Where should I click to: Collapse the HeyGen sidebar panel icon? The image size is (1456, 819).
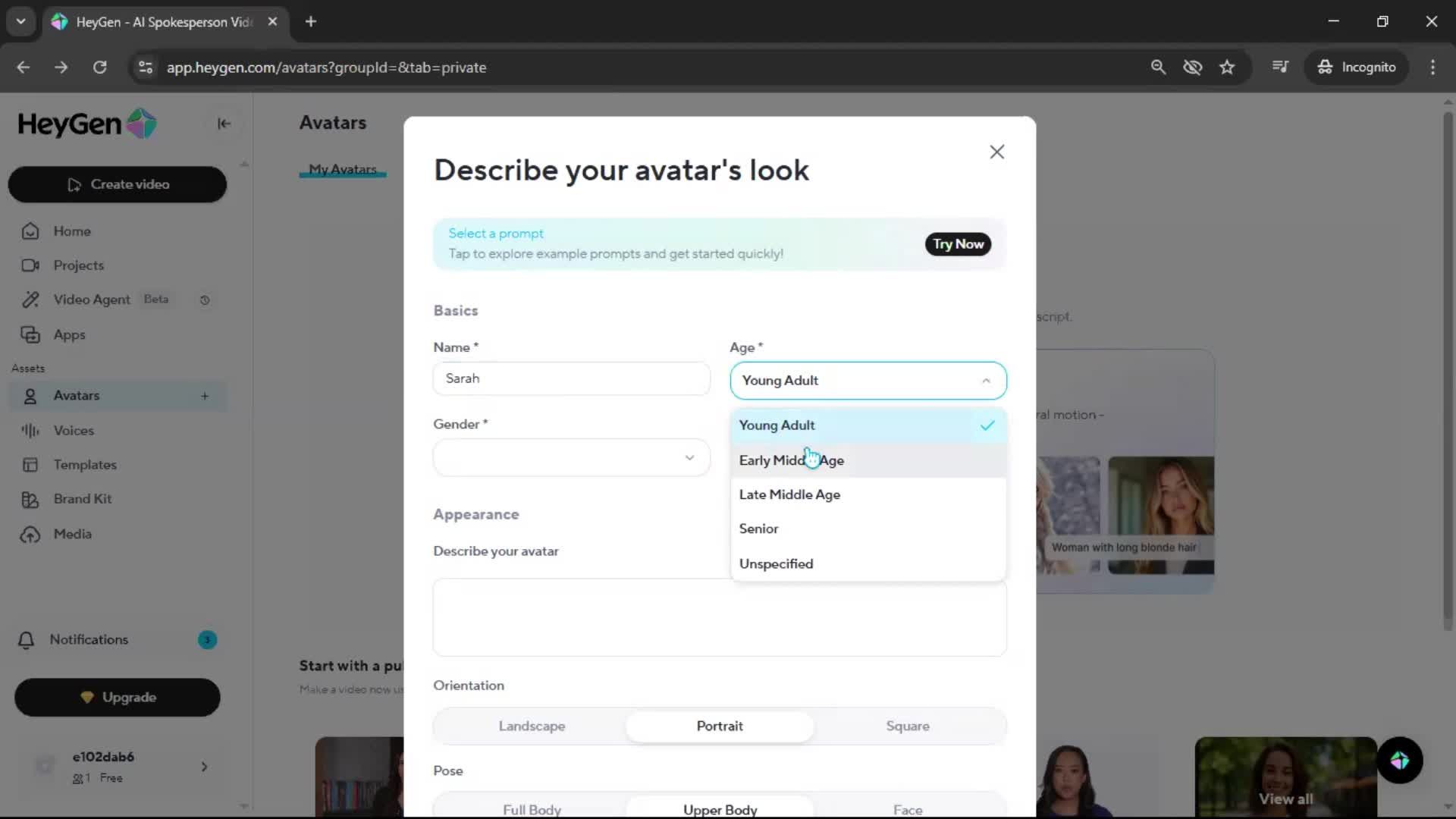[x=224, y=124]
